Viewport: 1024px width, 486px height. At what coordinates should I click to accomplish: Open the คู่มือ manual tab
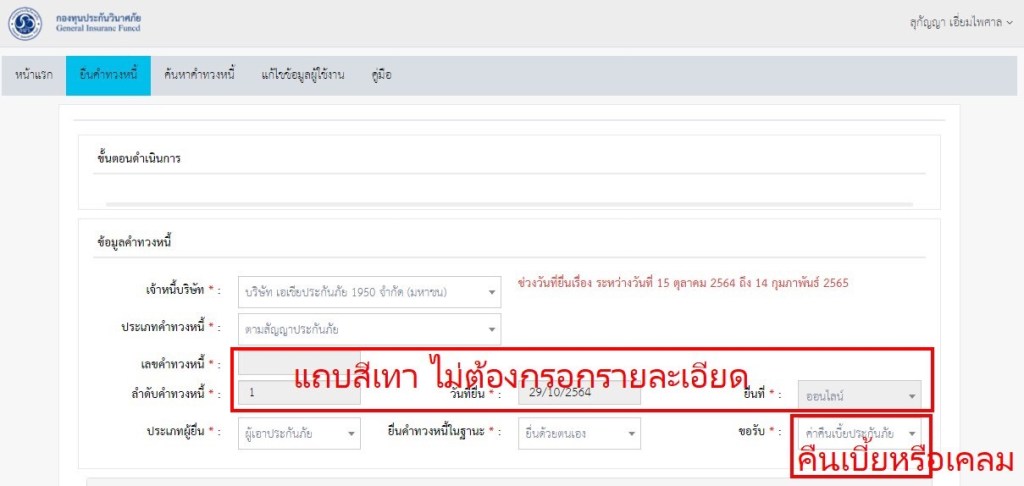[381, 76]
